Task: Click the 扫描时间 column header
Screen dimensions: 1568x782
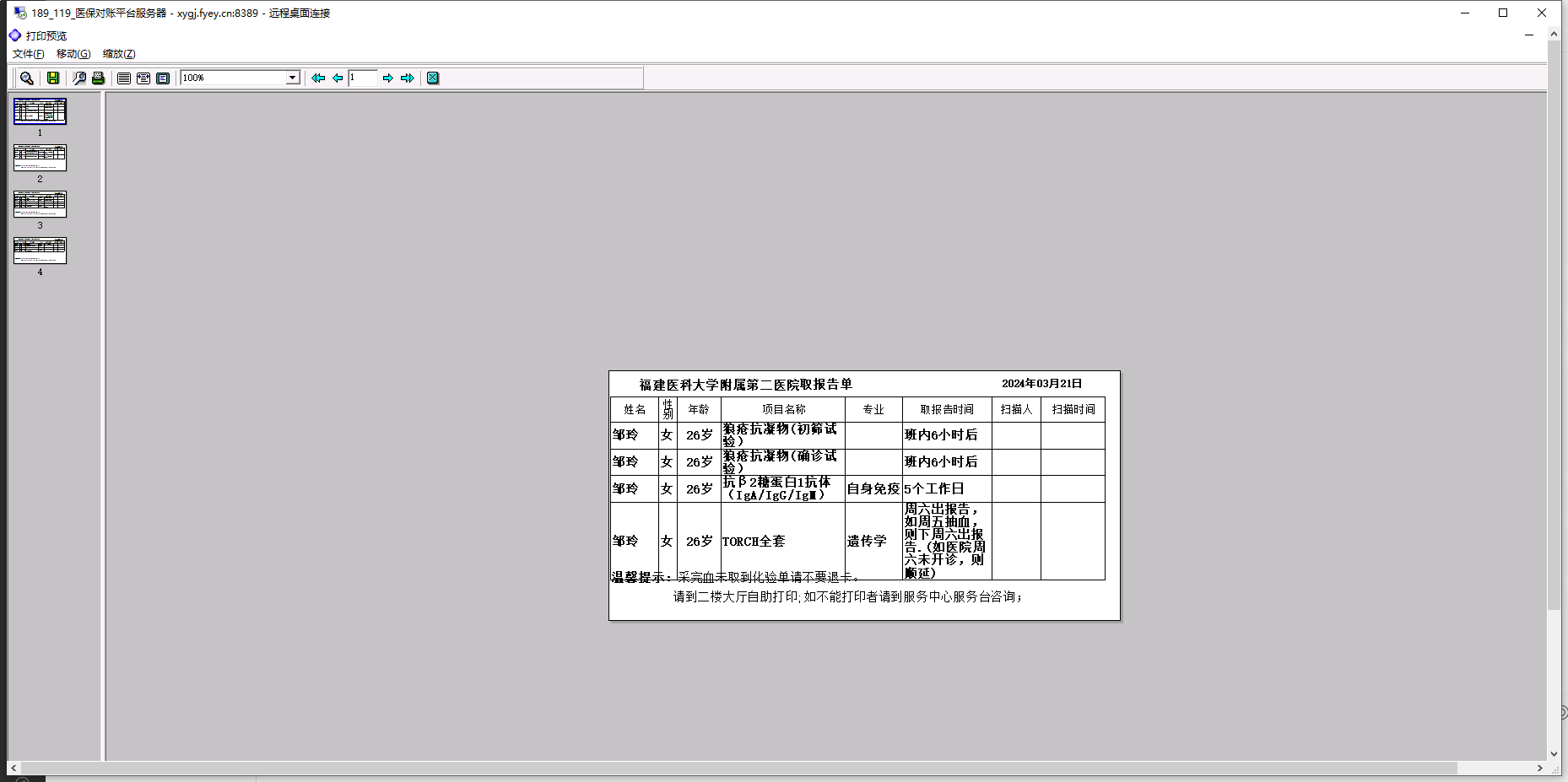Action: pyautogui.click(x=1073, y=410)
